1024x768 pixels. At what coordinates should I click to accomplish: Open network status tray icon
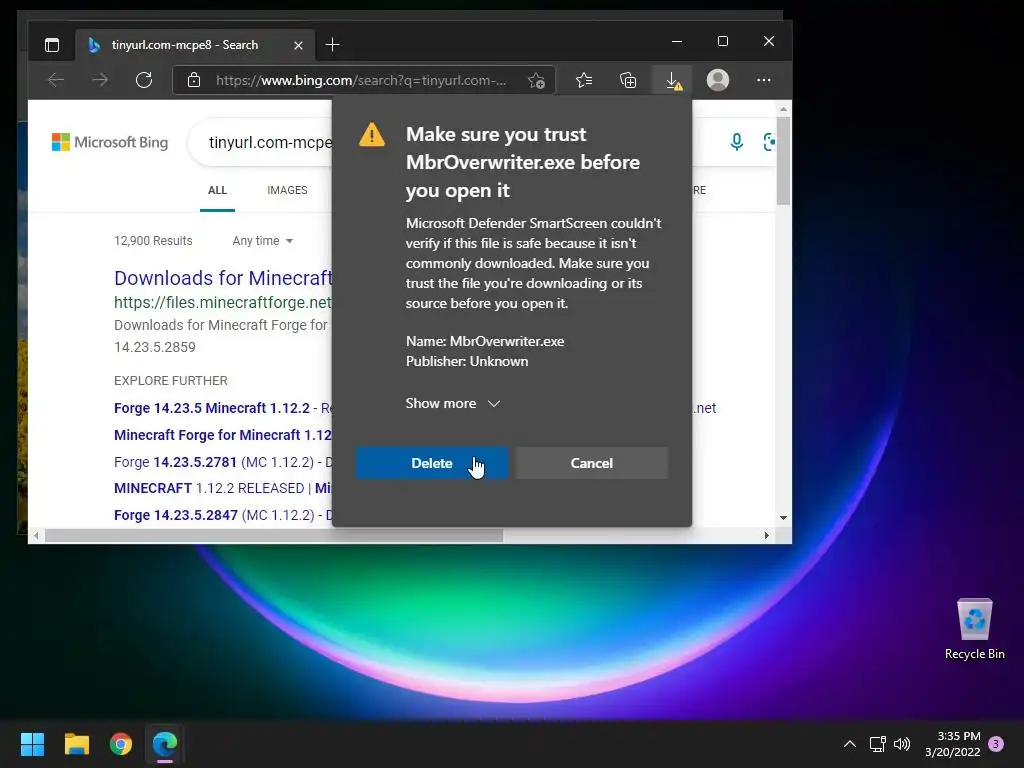pyautogui.click(x=878, y=744)
